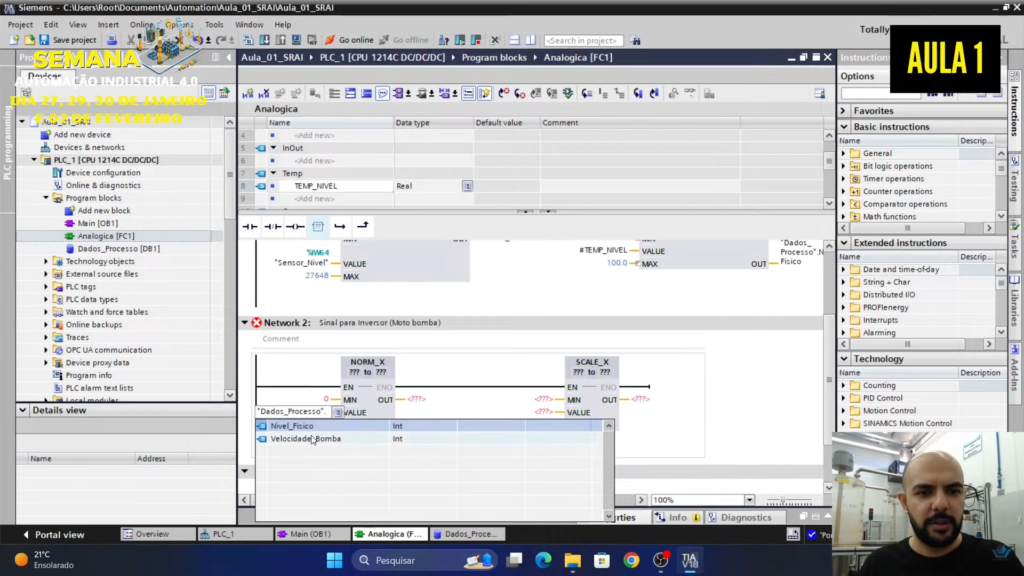Screen dimensions: 1024x576
Task: Click the network comments toggle icon
Action: click(383, 93)
